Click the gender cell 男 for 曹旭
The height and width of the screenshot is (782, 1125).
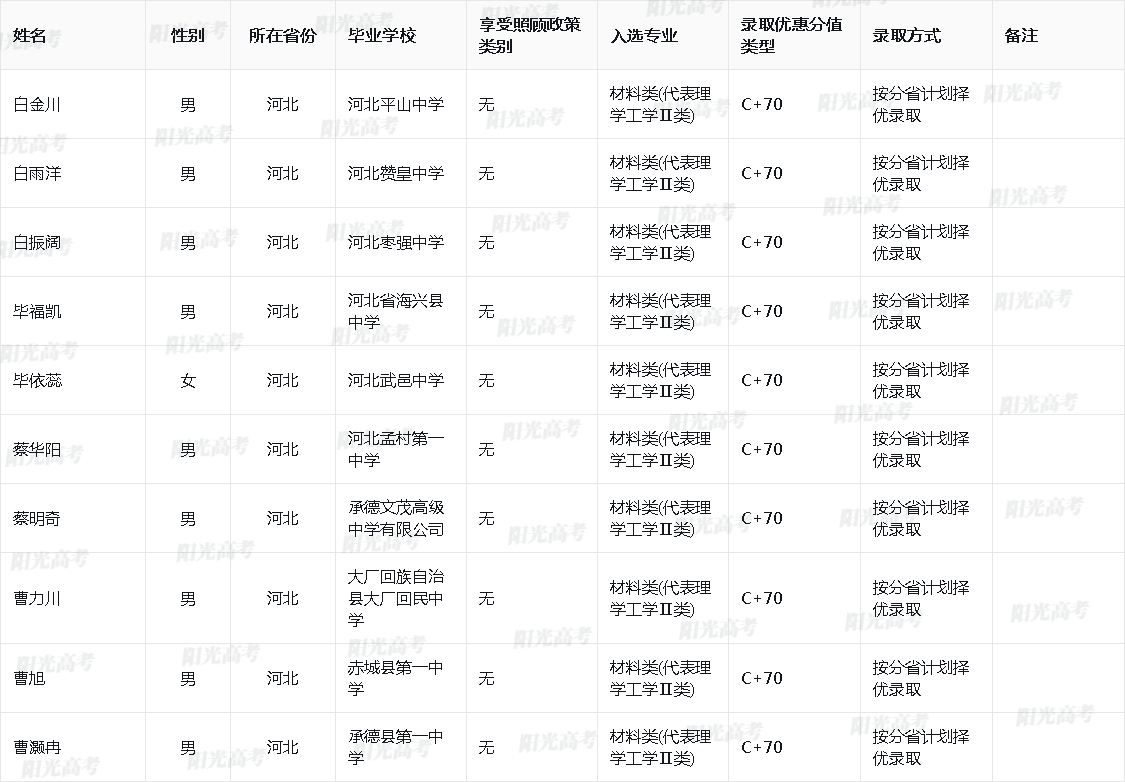point(188,678)
